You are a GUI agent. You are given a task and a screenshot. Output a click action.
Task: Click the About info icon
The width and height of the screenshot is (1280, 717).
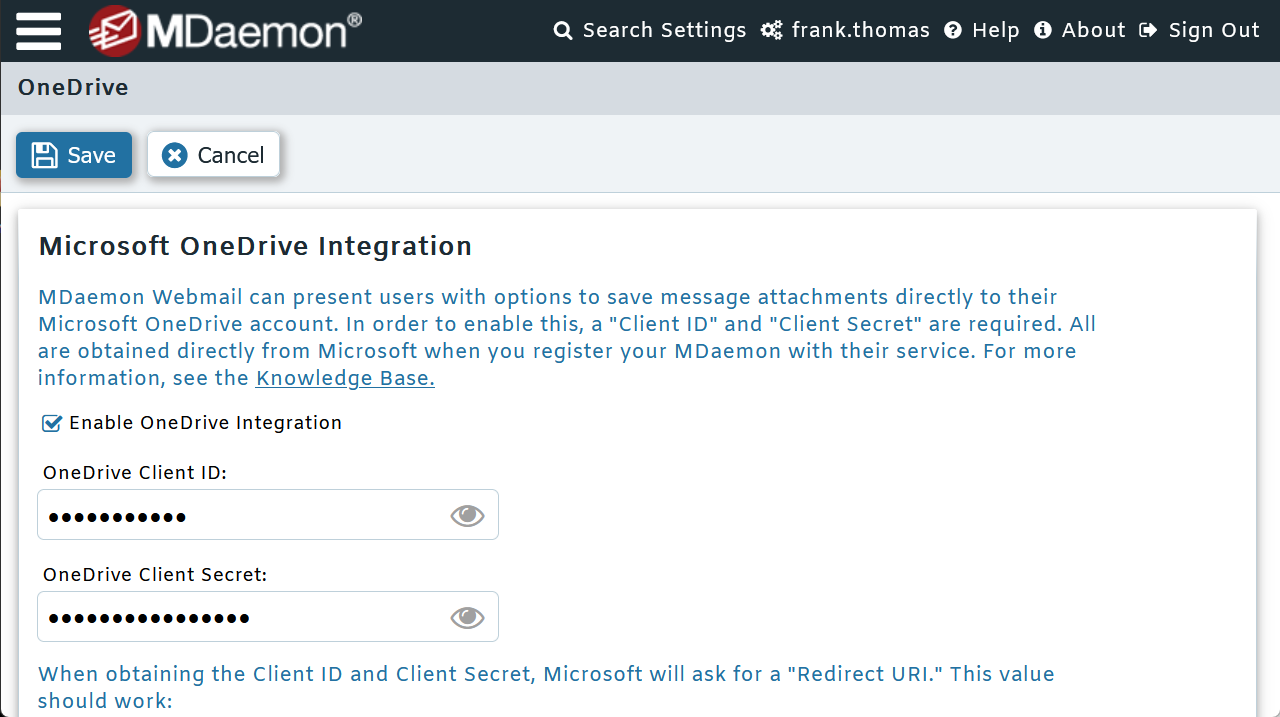tap(1043, 30)
